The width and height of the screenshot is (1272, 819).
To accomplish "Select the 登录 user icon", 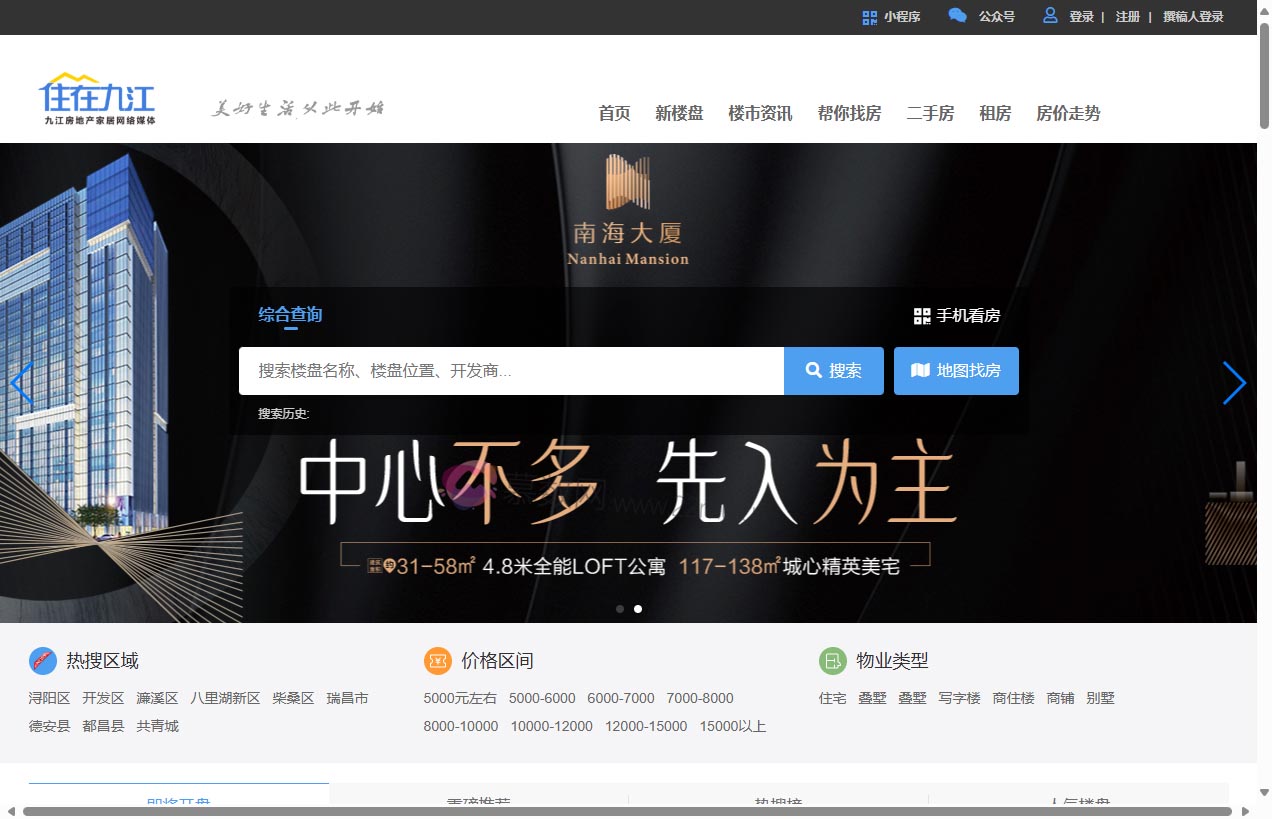I will [1049, 15].
